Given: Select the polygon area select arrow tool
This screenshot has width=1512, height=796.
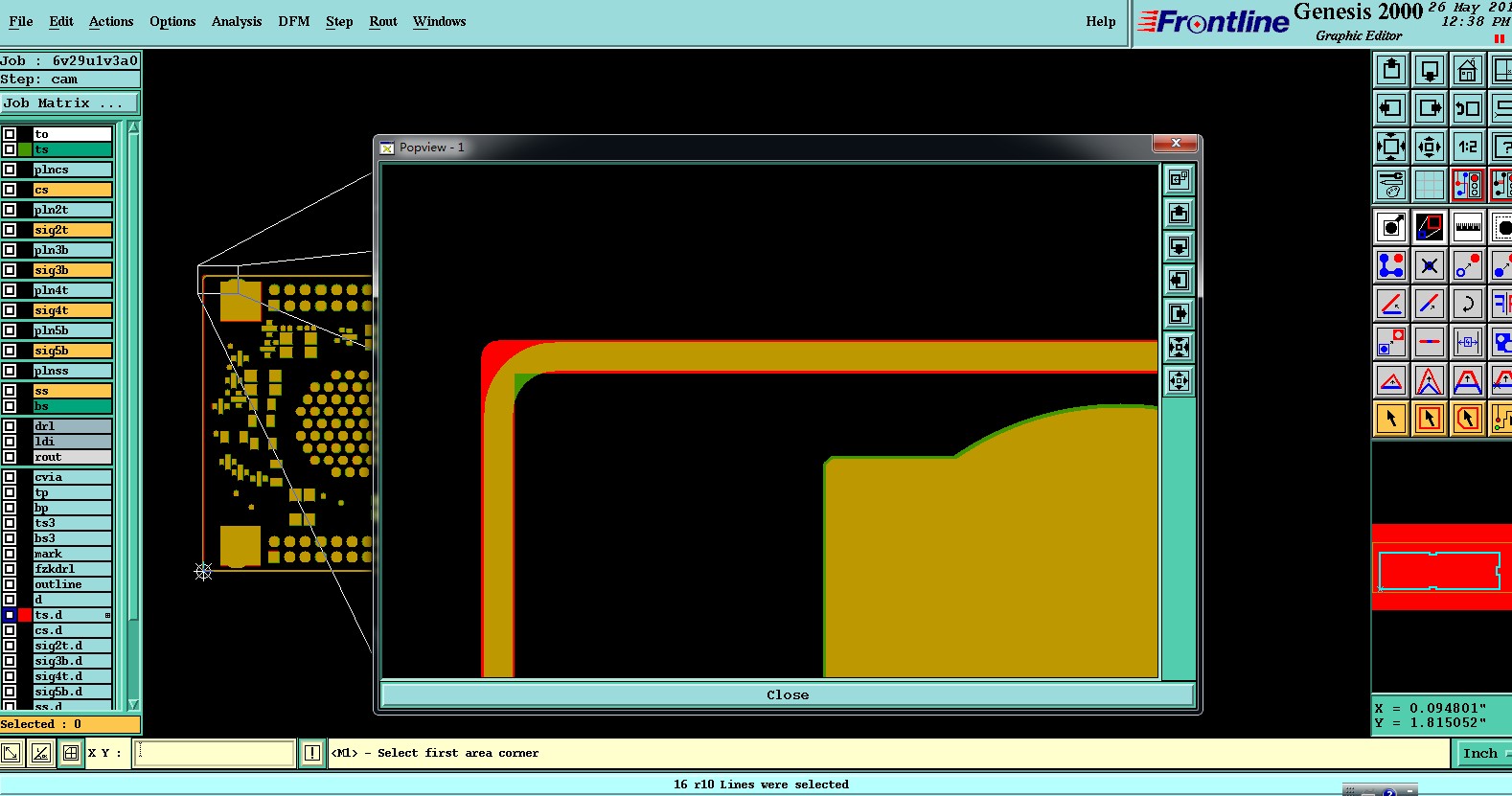Looking at the screenshot, I should point(1468,419).
